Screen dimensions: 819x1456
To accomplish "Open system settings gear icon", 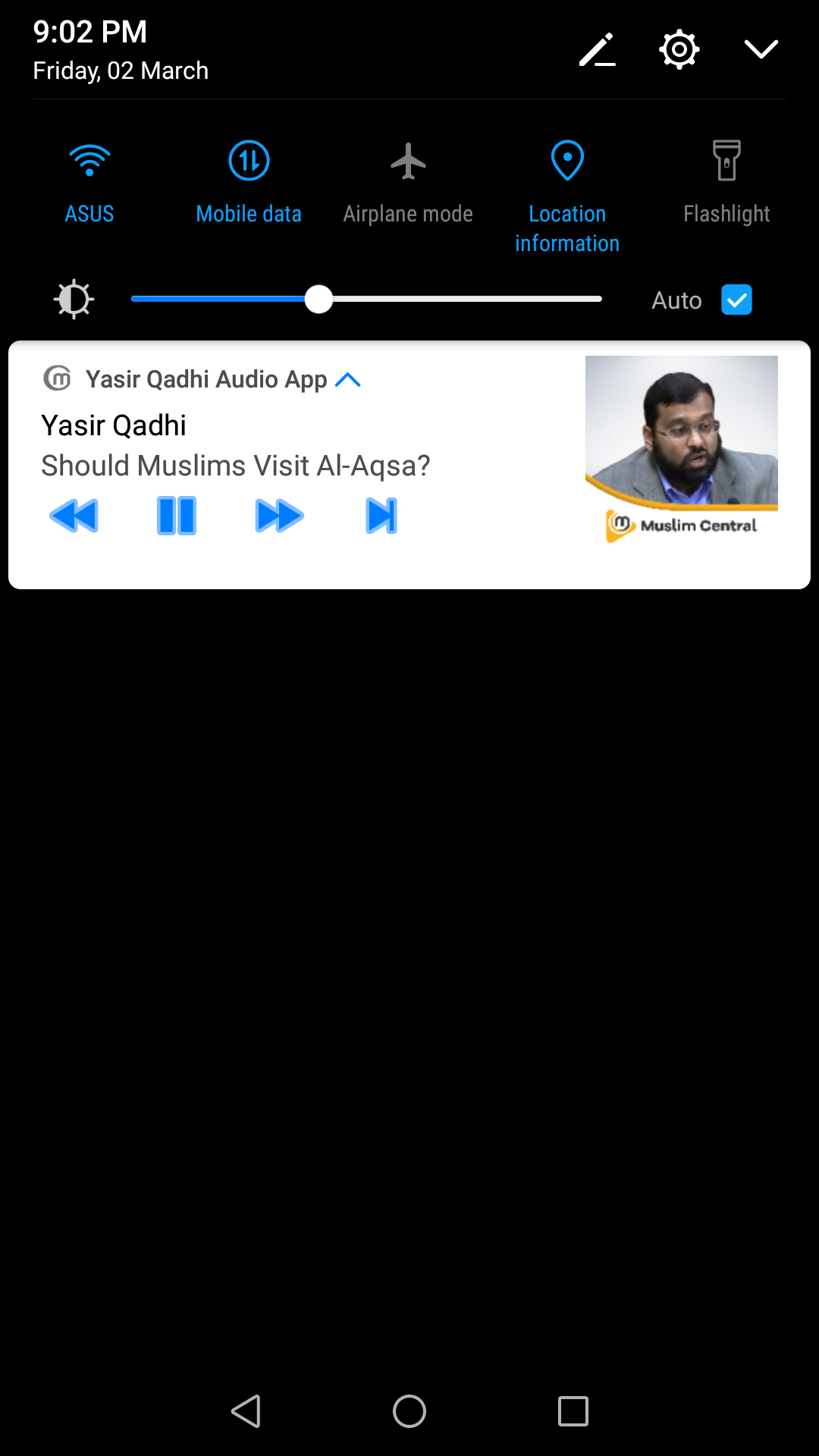I will 679,50.
